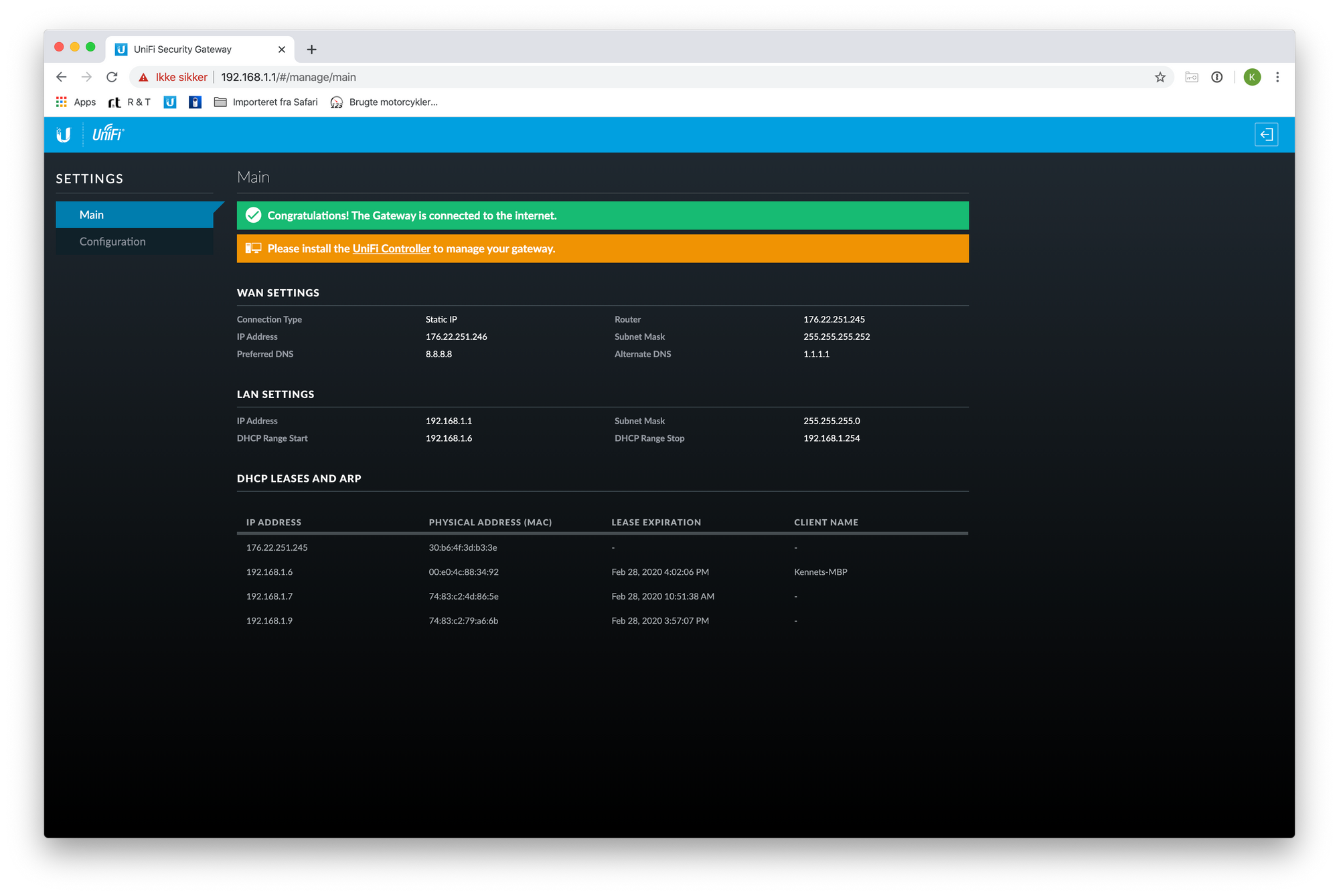The width and height of the screenshot is (1339, 896).
Task: Click the DHCP LEASES AND ARP heading
Action: [x=299, y=478]
